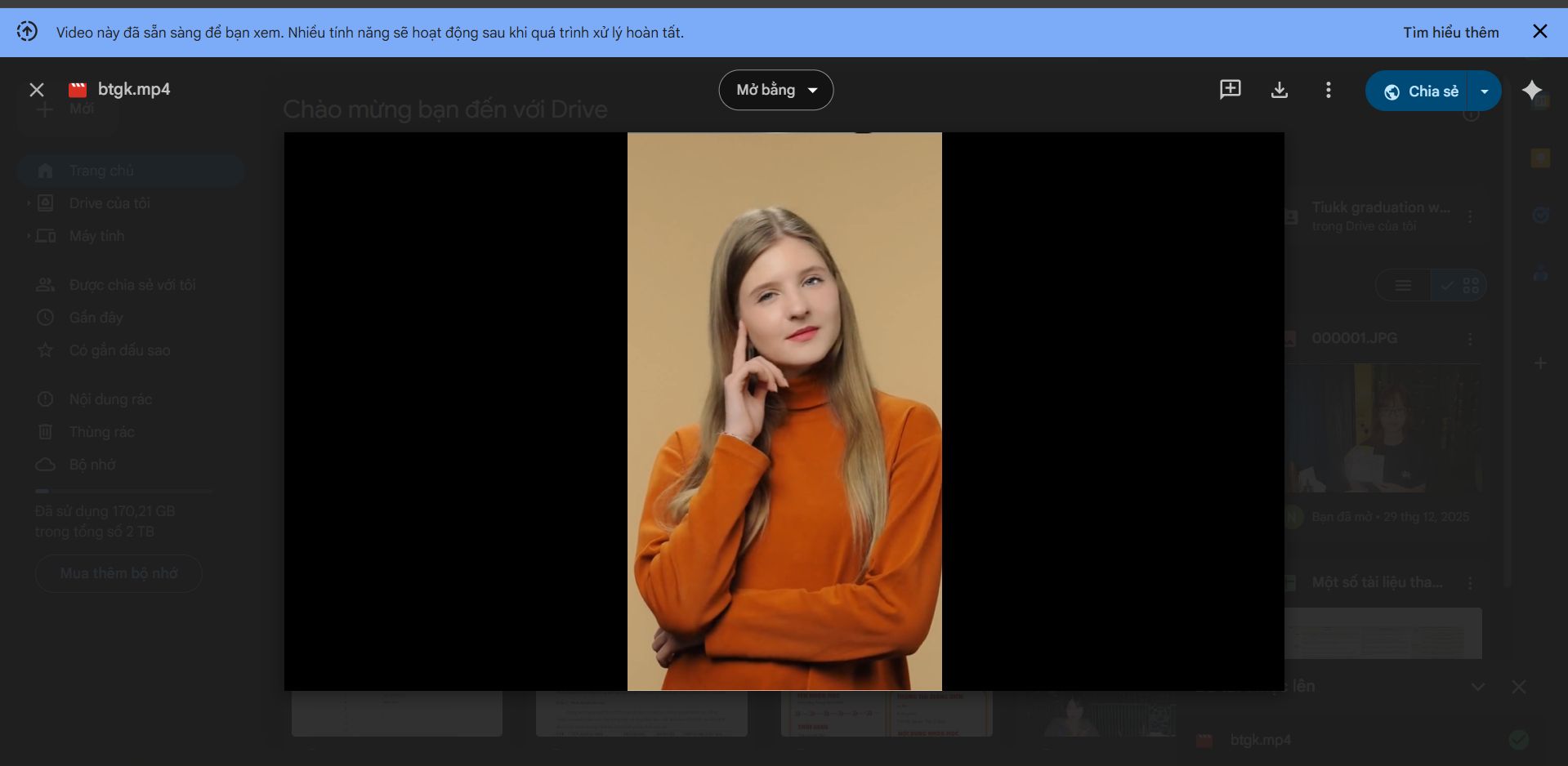Open the 'Mở bằng' dropdown
This screenshot has height=766, width=1568.
[776, 90]
